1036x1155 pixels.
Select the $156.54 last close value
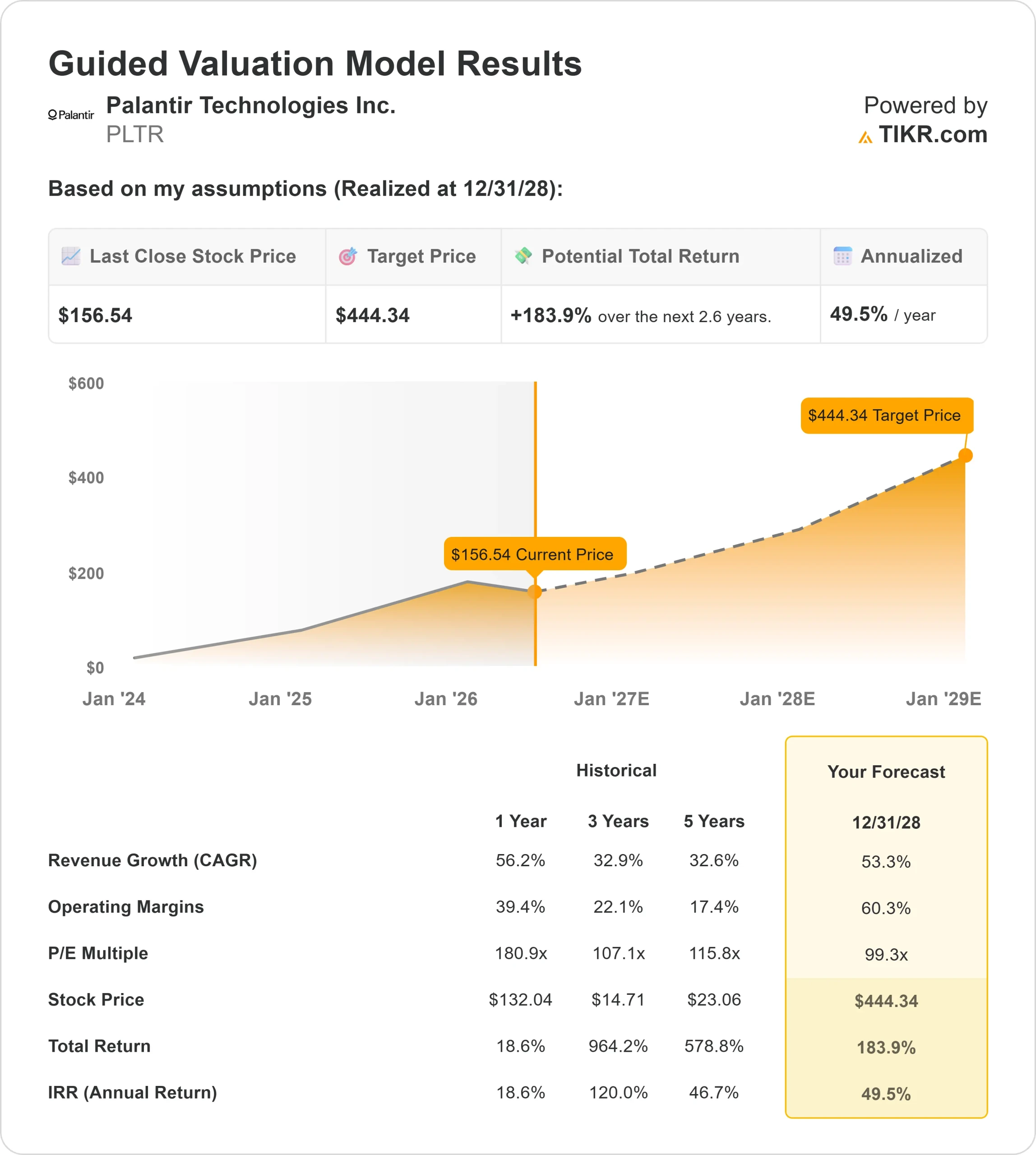(95, 315)
